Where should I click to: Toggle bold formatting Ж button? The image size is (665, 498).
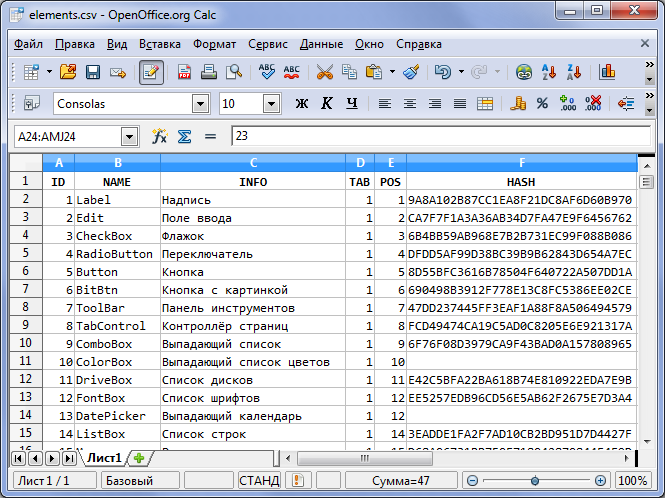click(302, 103)
